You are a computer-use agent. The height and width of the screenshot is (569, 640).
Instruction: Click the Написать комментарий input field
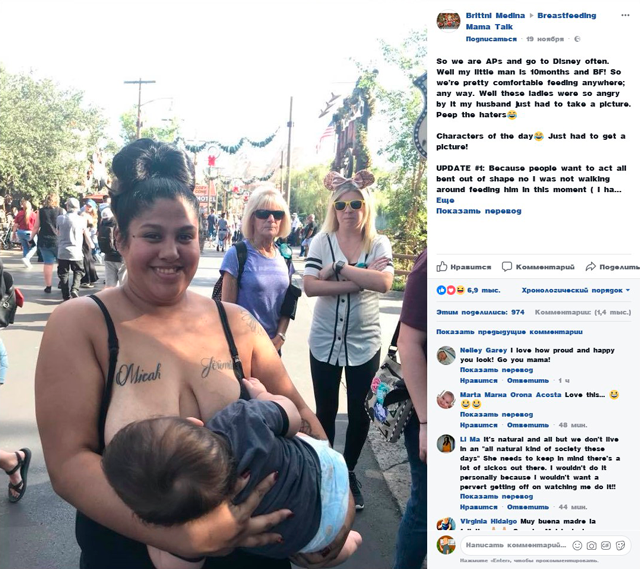[x=516, y=545]
